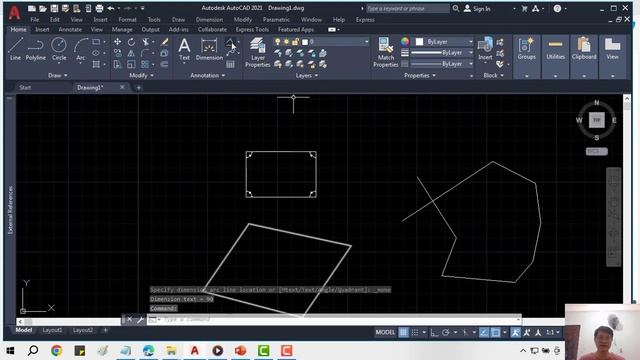Viewport: 640px width, 360px height.
Task: Click the Rectangle draw tool icon
Action: [x=96, y=42]
